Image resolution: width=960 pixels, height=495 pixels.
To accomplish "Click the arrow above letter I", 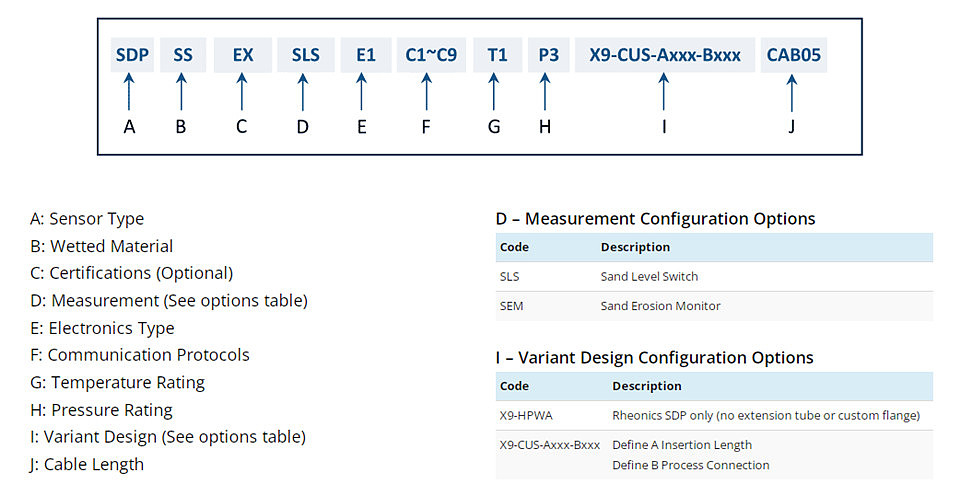I will (x=664, y=92).
